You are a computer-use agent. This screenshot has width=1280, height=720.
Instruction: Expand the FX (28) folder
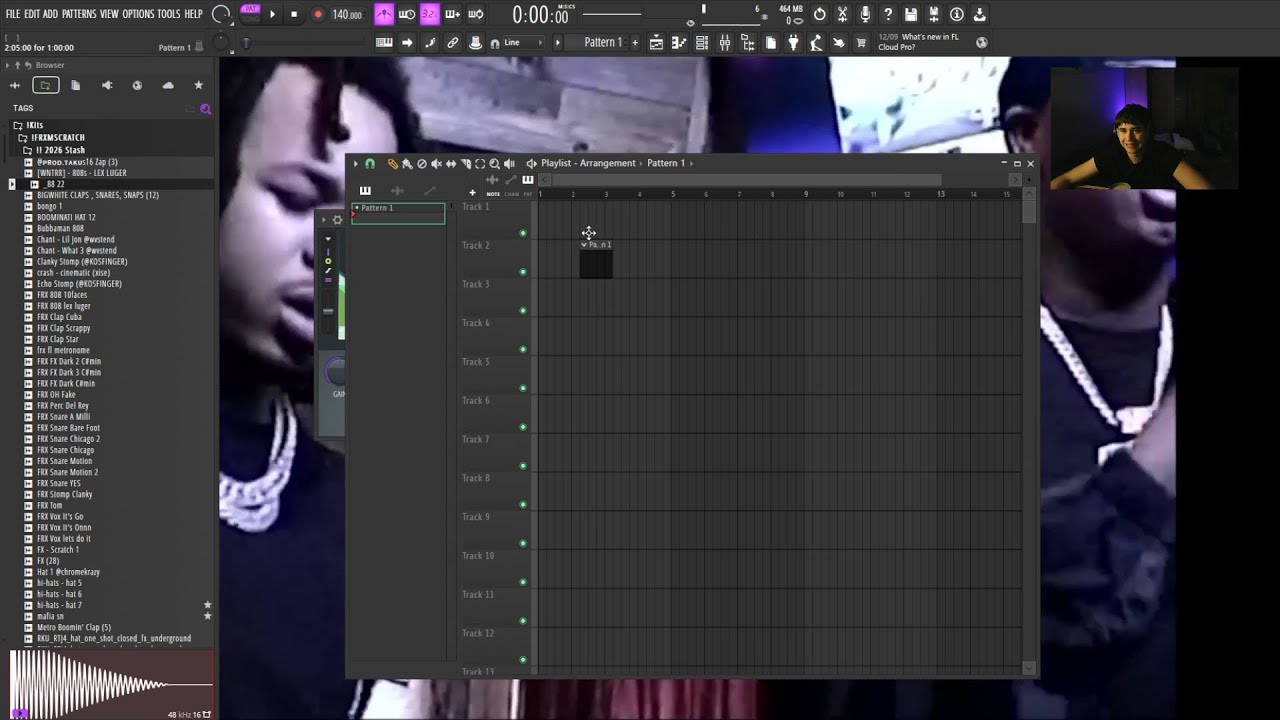(47, 561)
